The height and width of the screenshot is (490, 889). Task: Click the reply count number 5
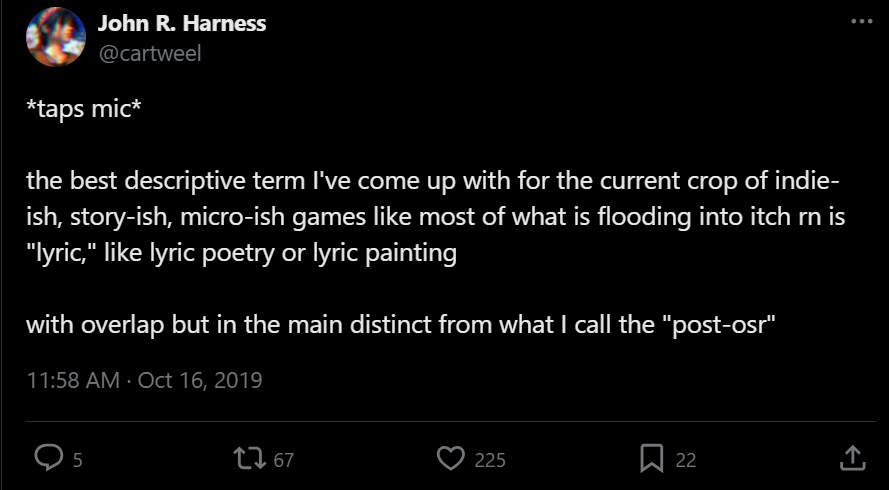pyautogui.click(x=78, y=460)
